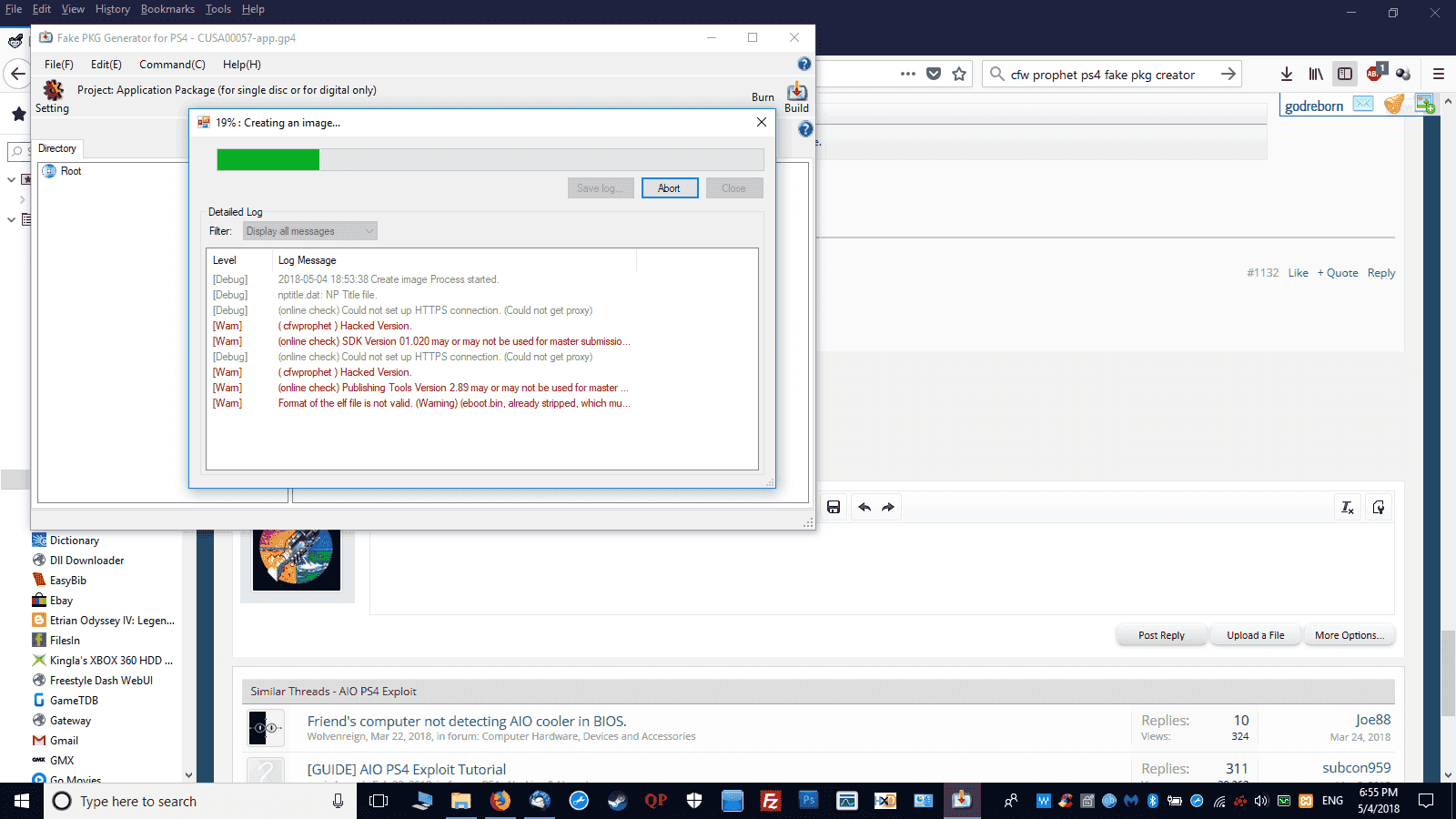Open the Firefox hamburger menu

click(1439, 74)
